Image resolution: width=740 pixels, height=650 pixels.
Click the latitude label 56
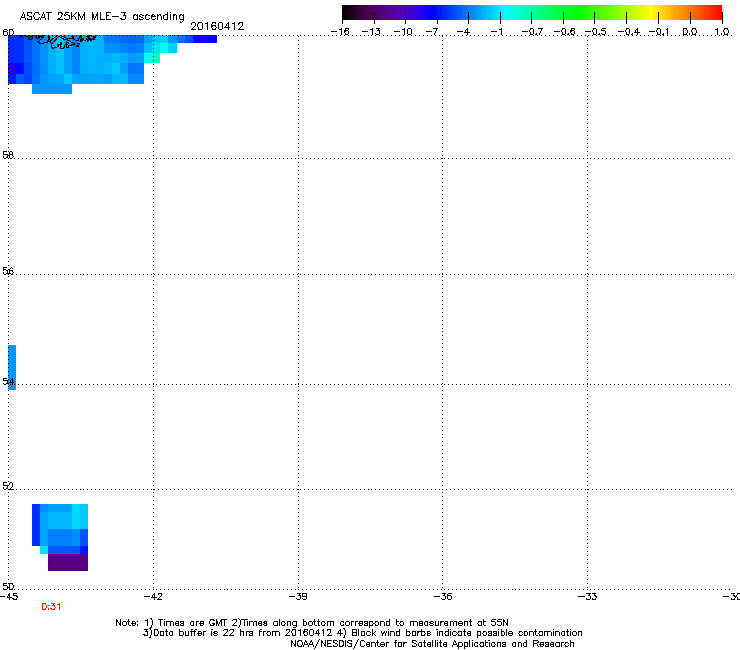pyautogui.click(x=8, y=271)
